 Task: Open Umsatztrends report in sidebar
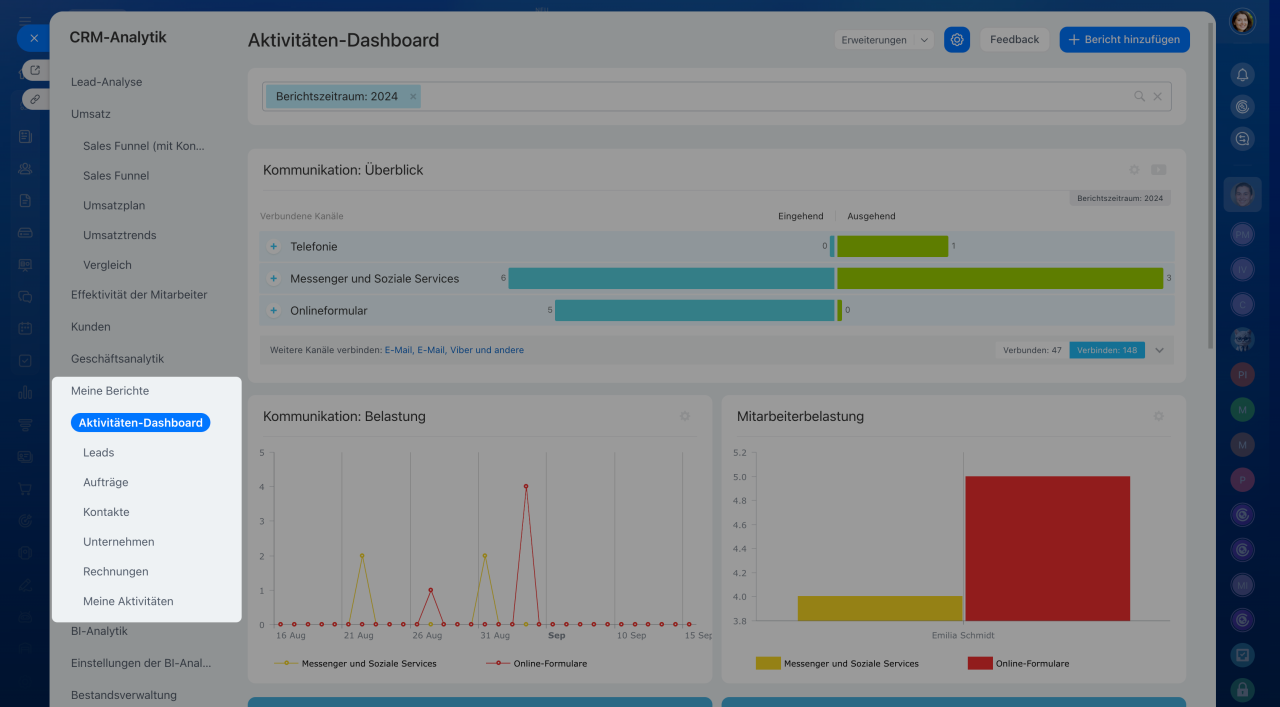[x=119, y=235]
